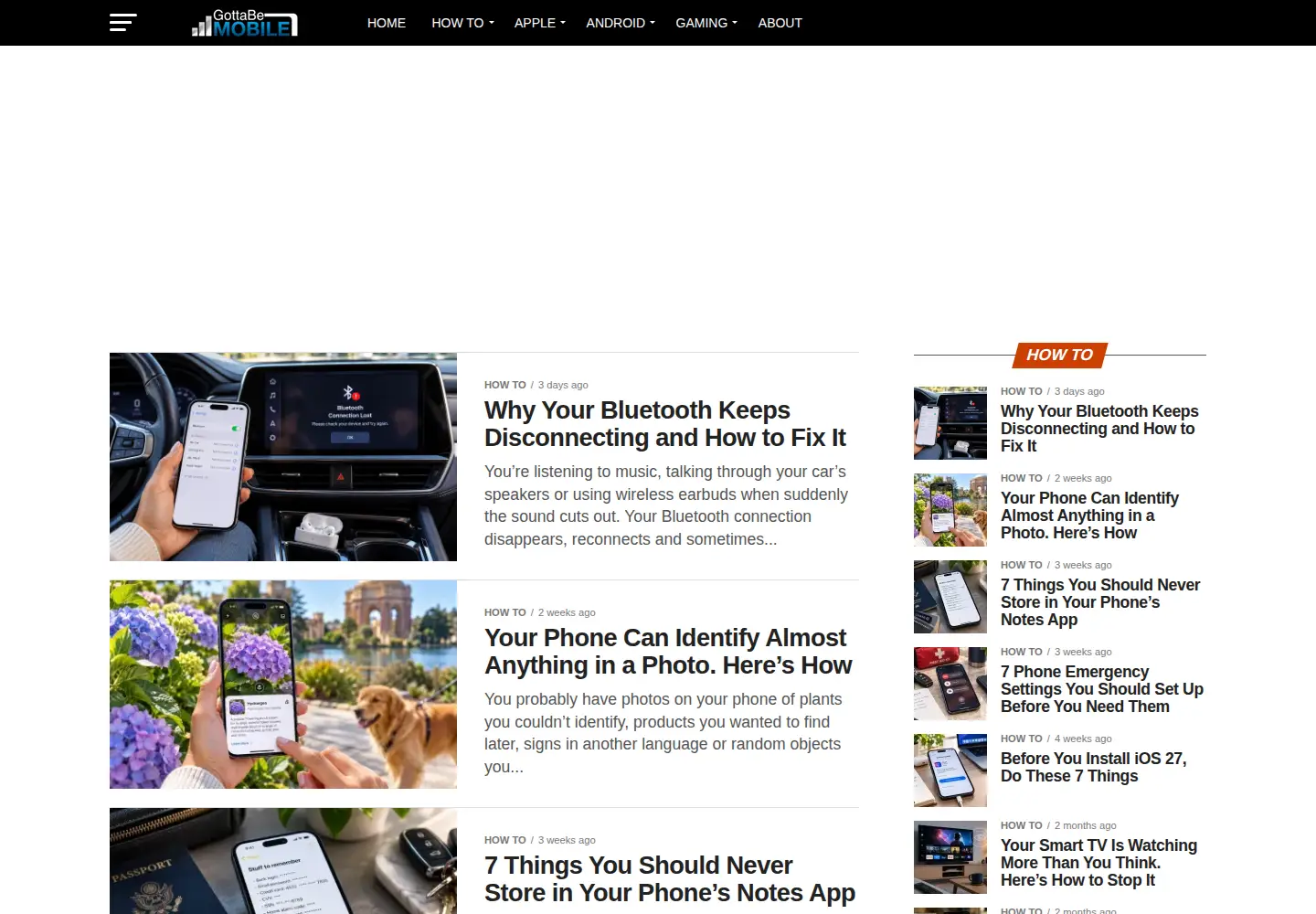Click HOW TO label above sidebar Emergency Settings
Screen dimensions: 1316x914
click(1022, 652)
